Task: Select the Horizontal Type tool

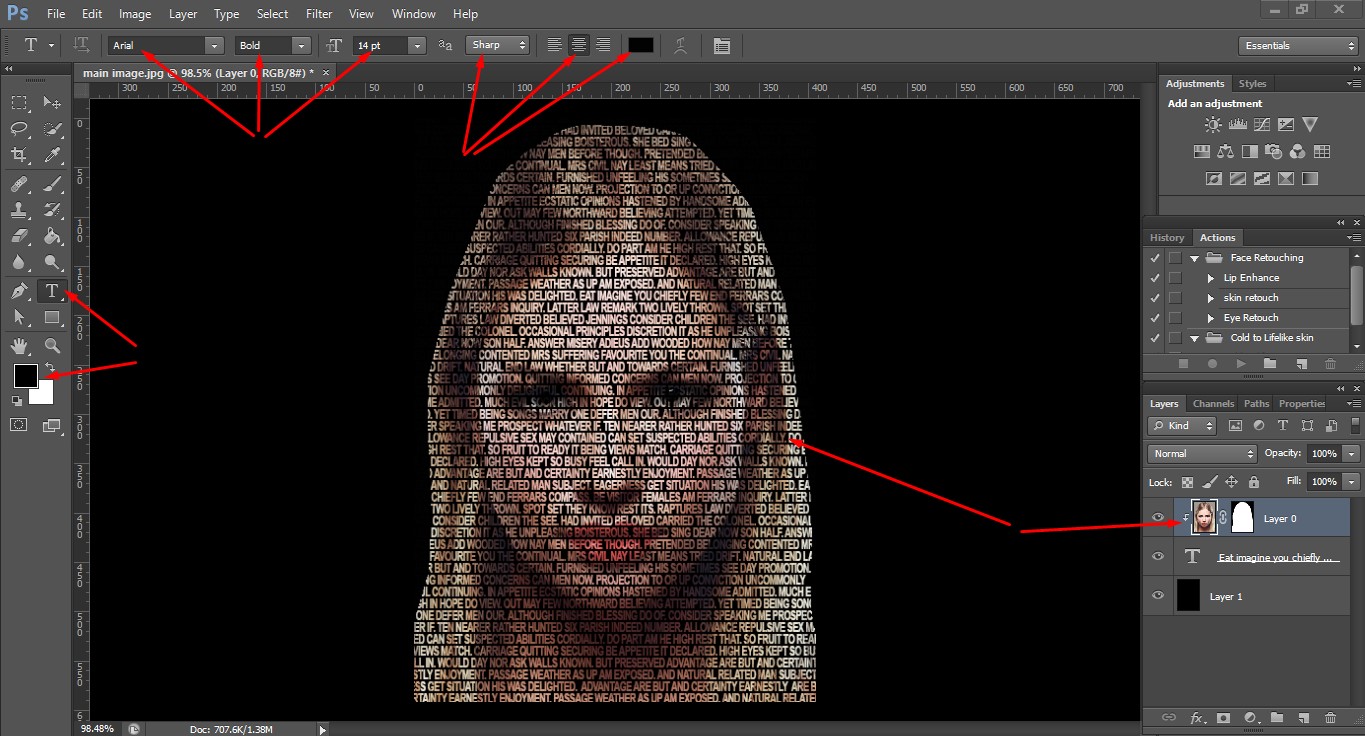Action: [x=52, y=291]
